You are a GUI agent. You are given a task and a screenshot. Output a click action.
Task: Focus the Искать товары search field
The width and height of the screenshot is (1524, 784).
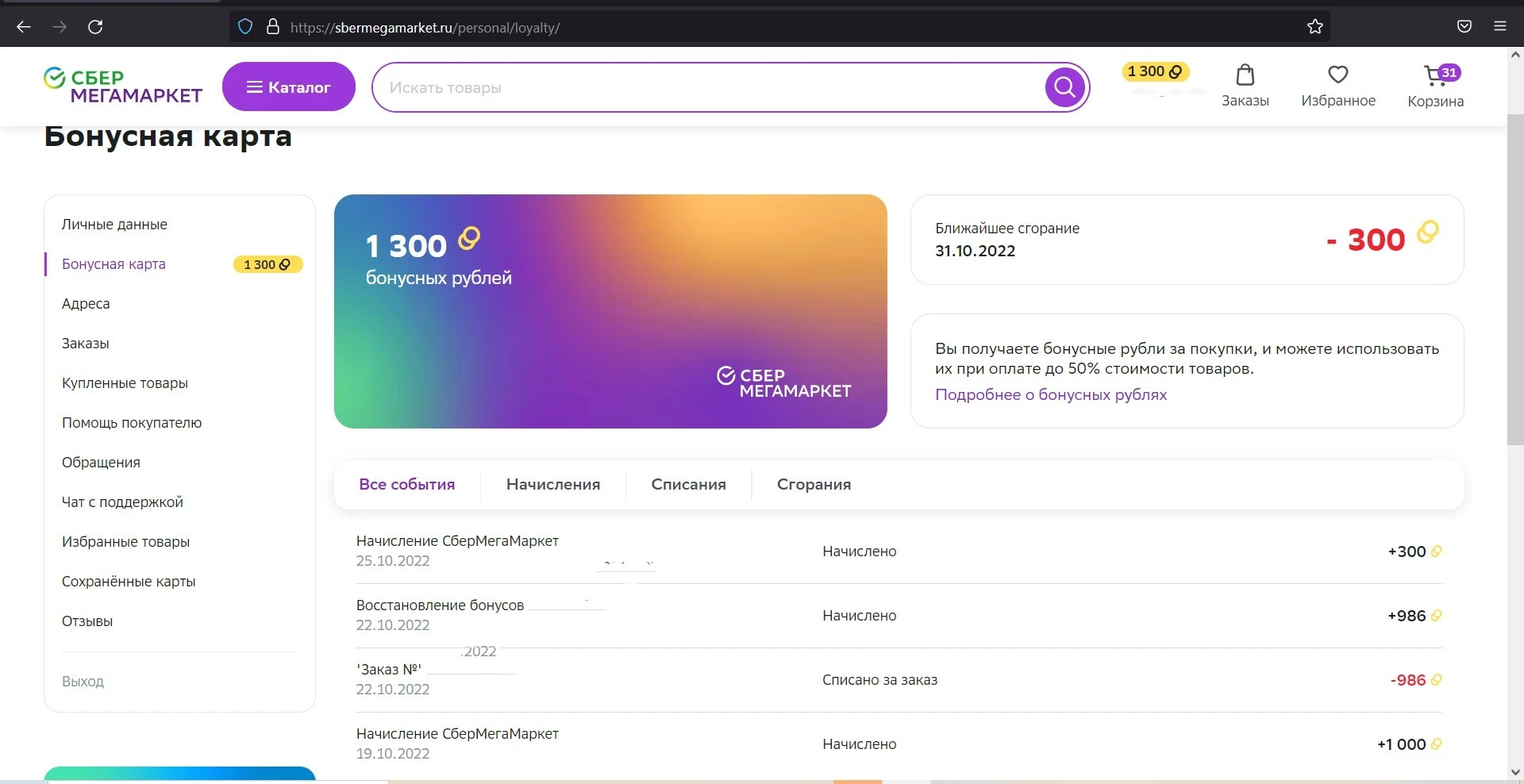708,87
